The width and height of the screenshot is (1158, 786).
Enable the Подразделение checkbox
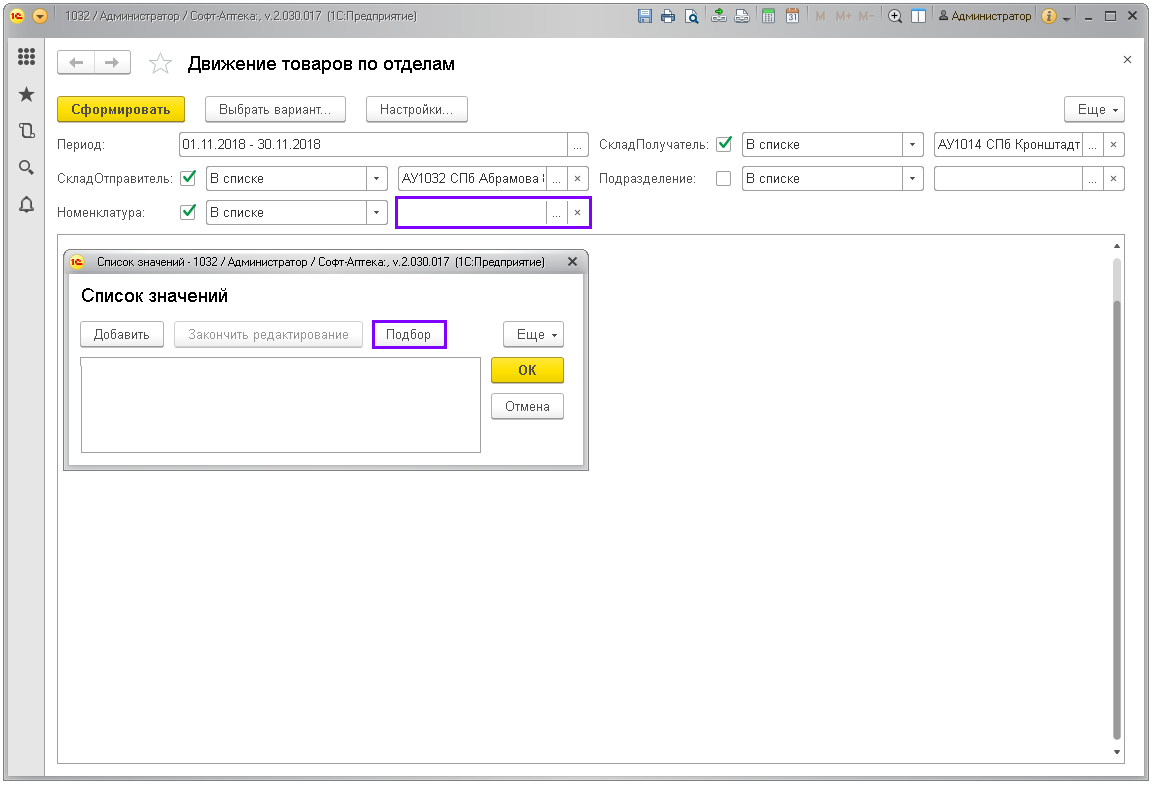click(x=724, y=178)
